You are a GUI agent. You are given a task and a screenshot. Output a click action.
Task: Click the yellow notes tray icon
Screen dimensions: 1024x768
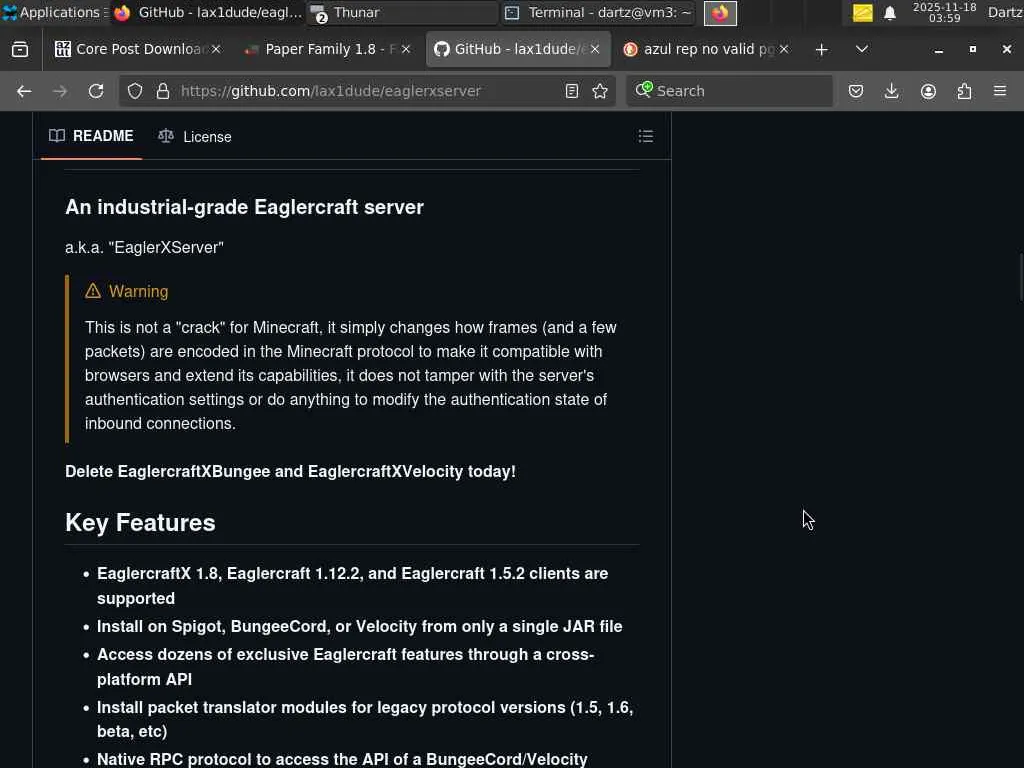(x=863, y=13)
